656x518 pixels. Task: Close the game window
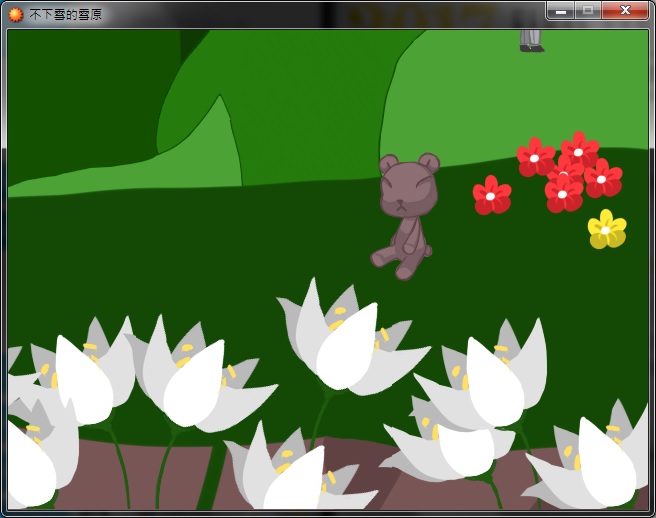(x=625, y=11)
